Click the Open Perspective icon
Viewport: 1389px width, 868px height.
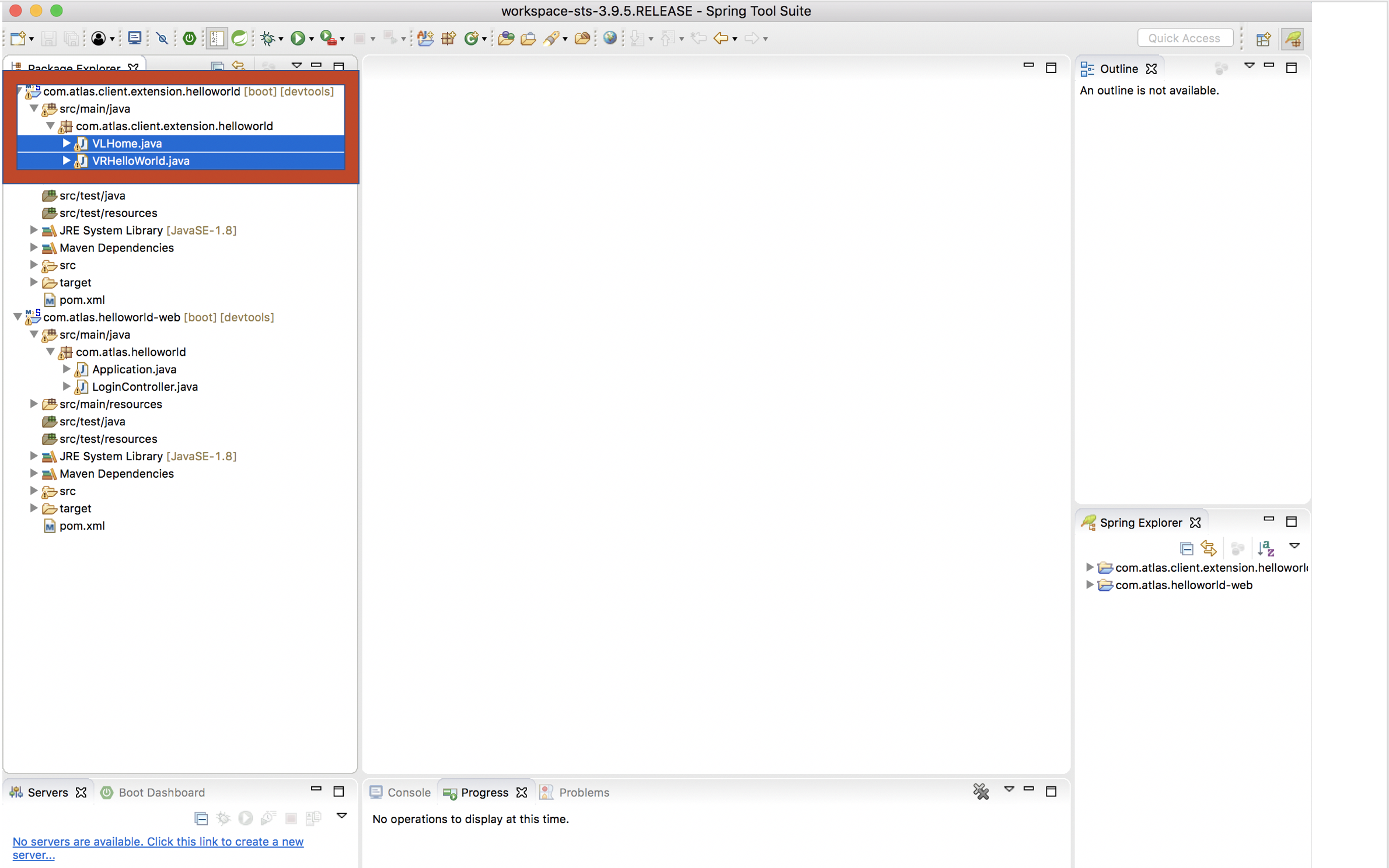(x=1264, y=39)
